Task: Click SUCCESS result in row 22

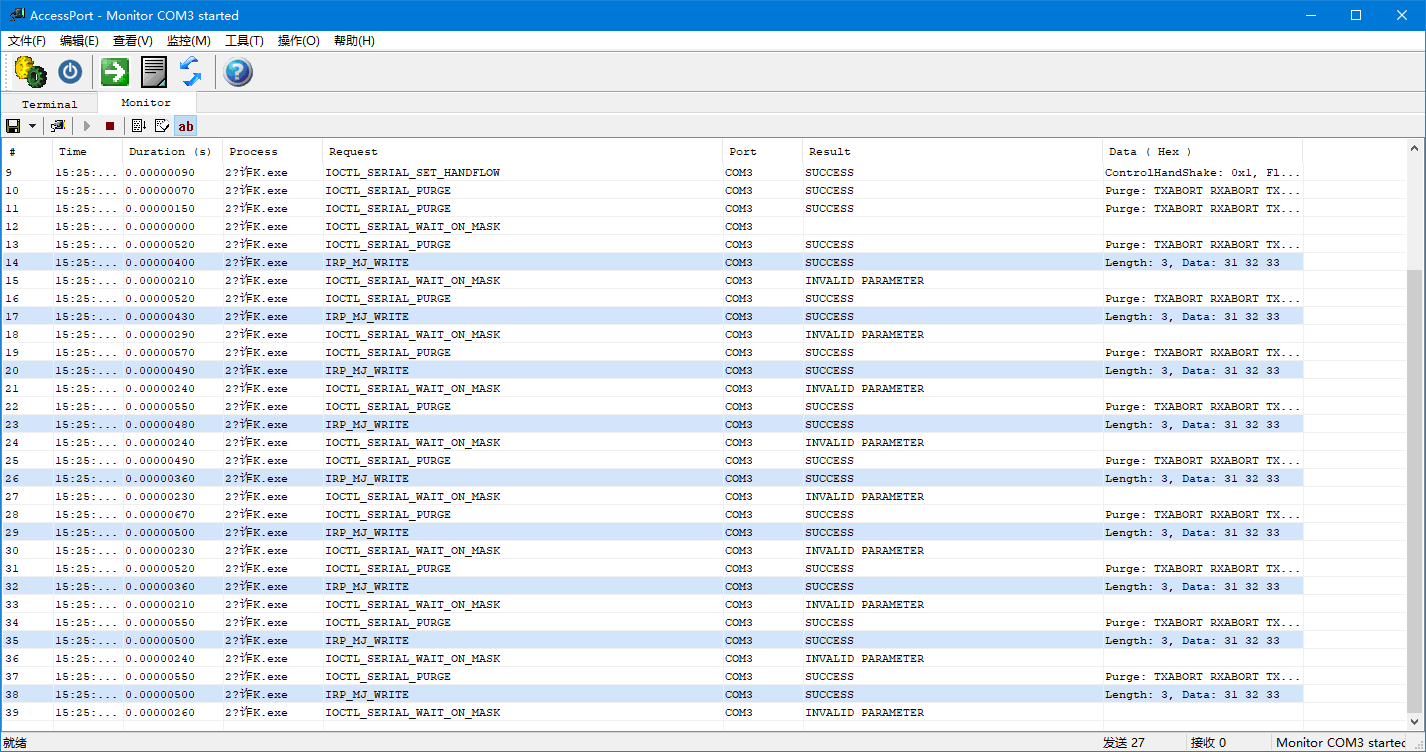Action: point(829,407)
